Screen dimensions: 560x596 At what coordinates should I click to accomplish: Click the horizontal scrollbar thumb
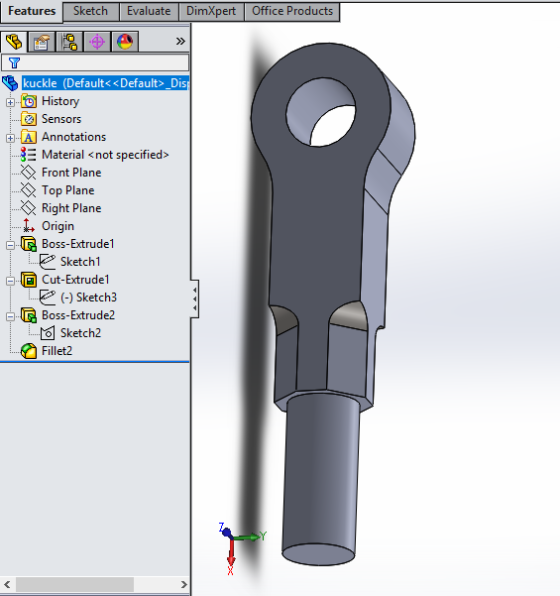click(75, 584)
